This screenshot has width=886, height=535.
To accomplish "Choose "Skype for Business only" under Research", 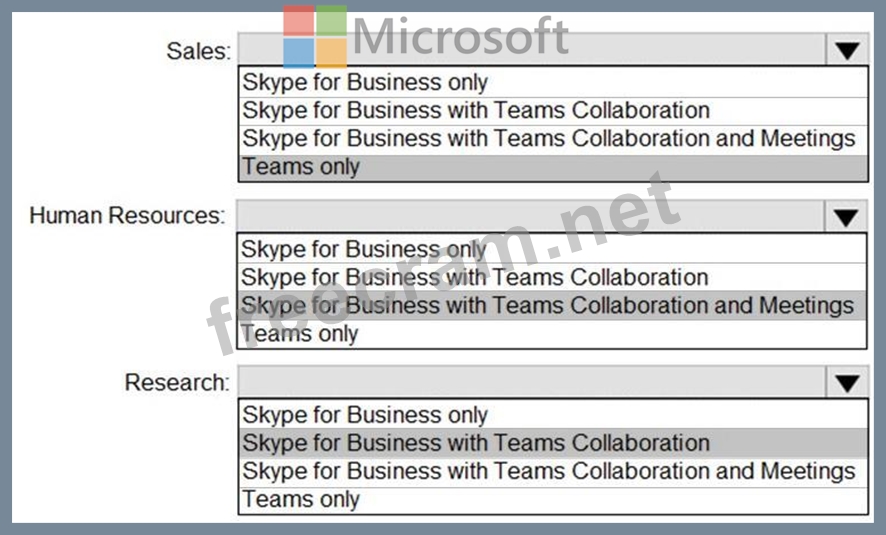I will (x=365, y=415).
